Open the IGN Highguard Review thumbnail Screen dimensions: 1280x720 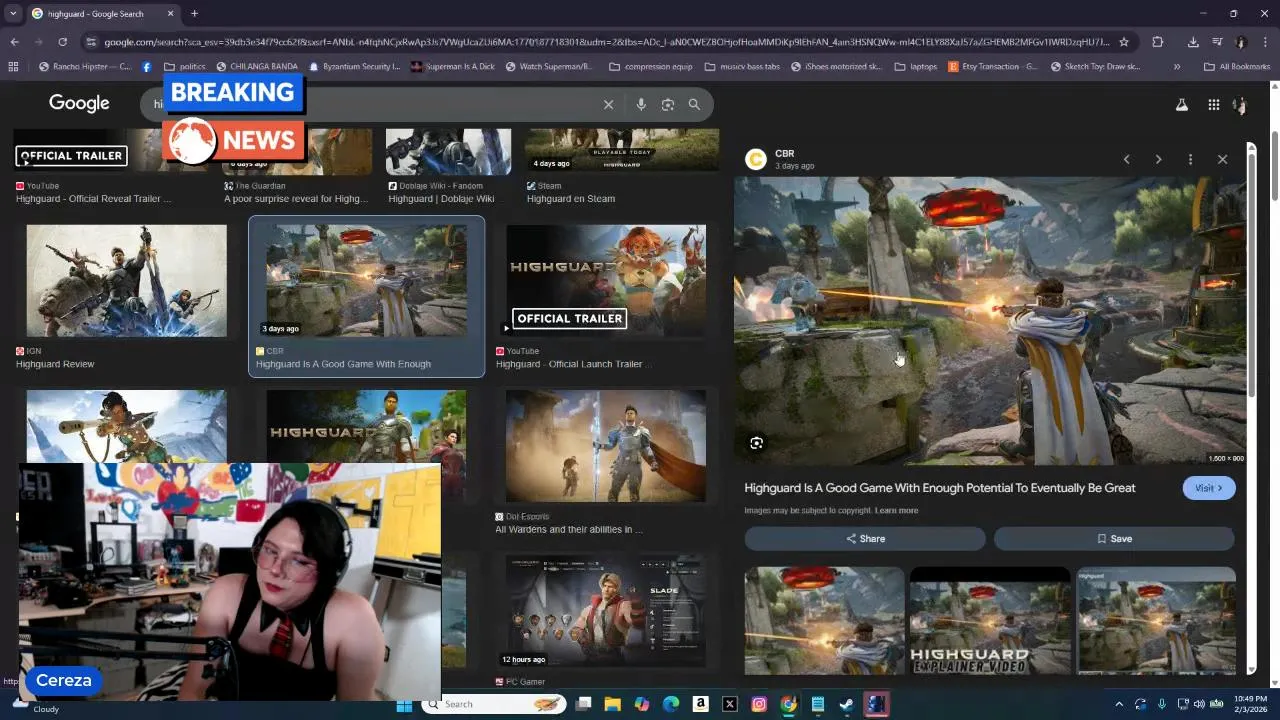pos(126,280)
